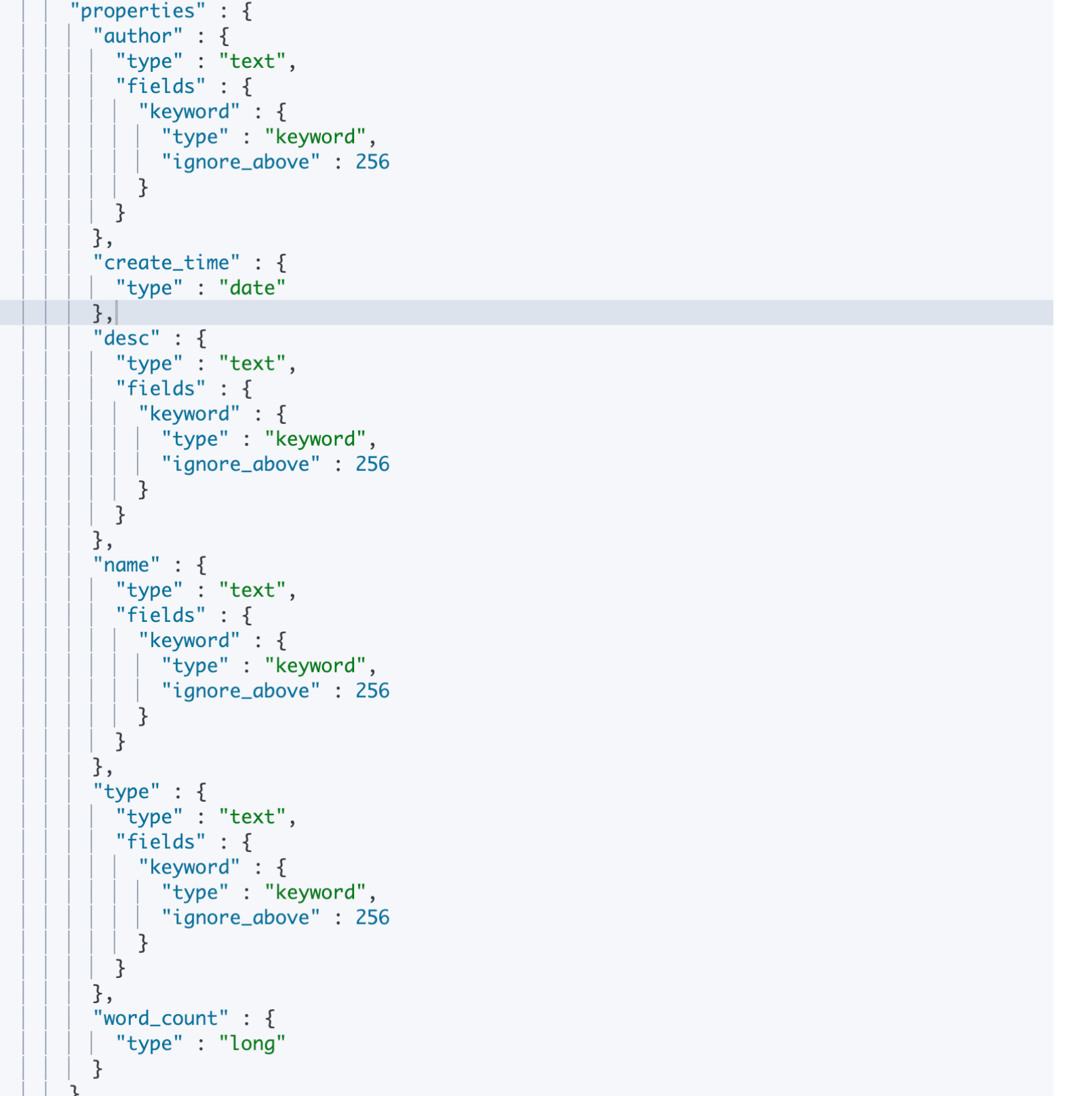Screen dimensions: 1092x1096
Task: Click the 256 value in the last keyword block
Action: 372,917
